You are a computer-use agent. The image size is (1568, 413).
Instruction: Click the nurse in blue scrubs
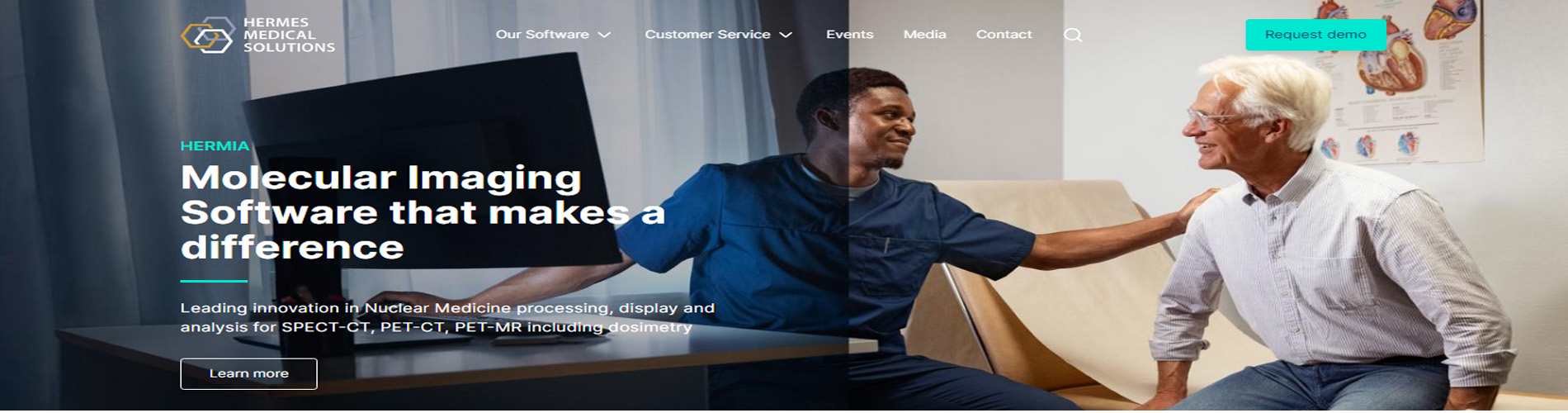click(x=867, y=248)
